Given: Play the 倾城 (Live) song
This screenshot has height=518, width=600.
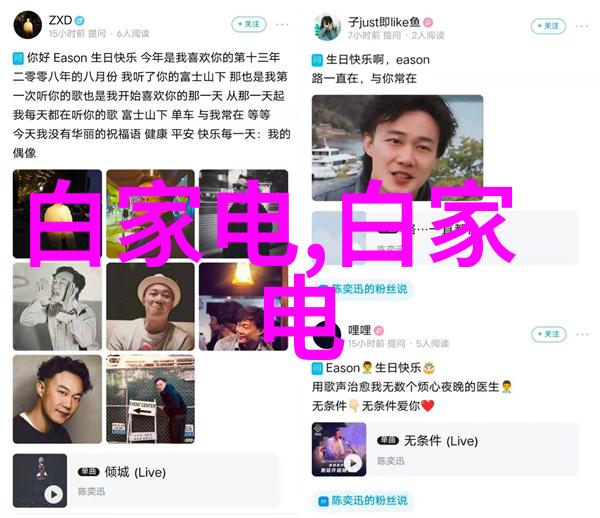Looking at the screenshot, I should pos(54,494).
